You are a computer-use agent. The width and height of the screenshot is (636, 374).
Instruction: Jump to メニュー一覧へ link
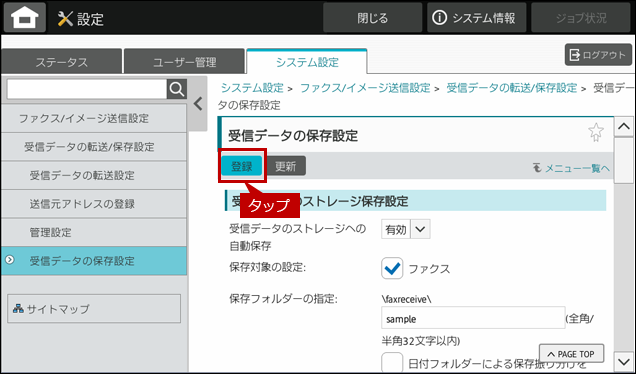click(x=571, y=168)
